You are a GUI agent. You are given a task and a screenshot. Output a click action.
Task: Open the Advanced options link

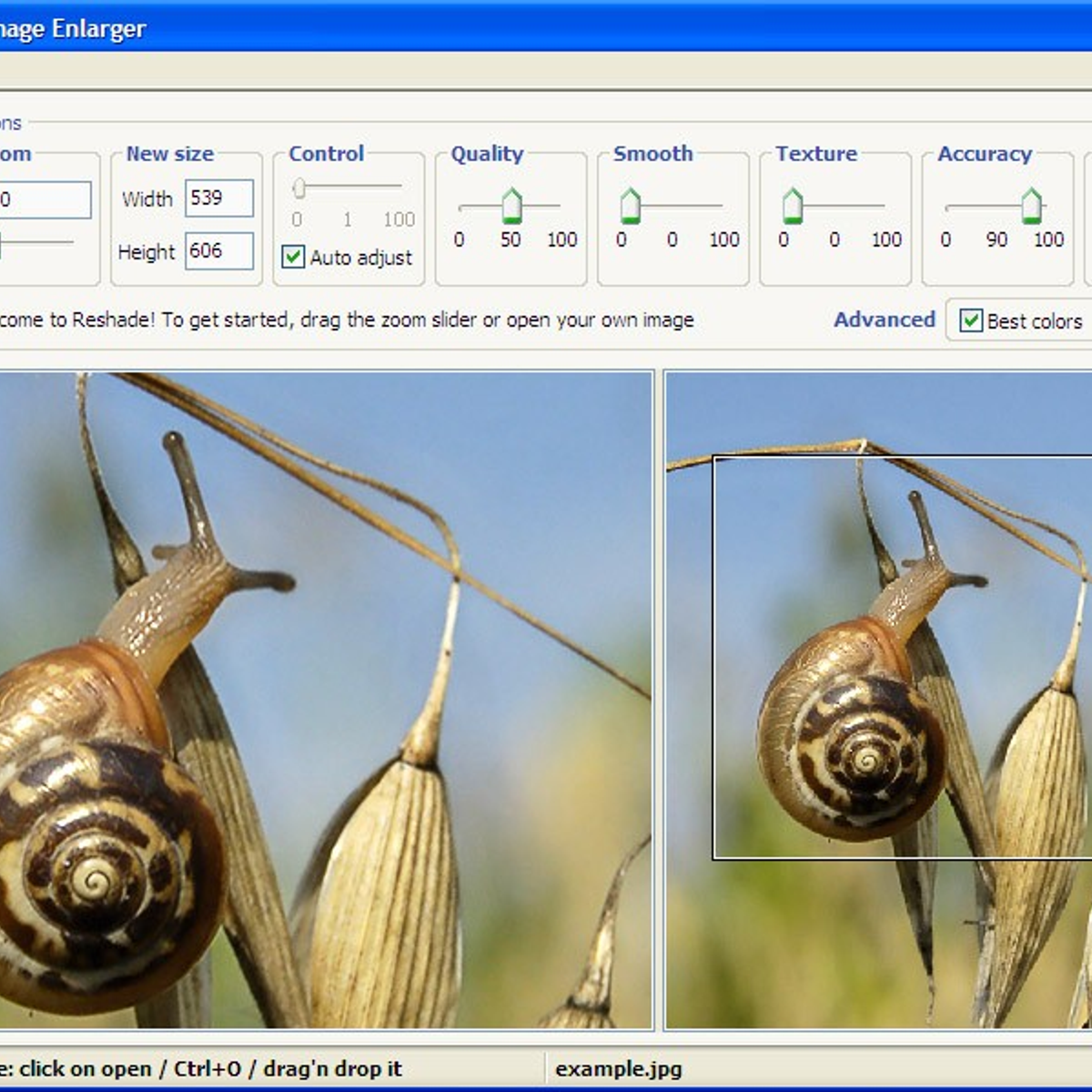click(884, 320)
